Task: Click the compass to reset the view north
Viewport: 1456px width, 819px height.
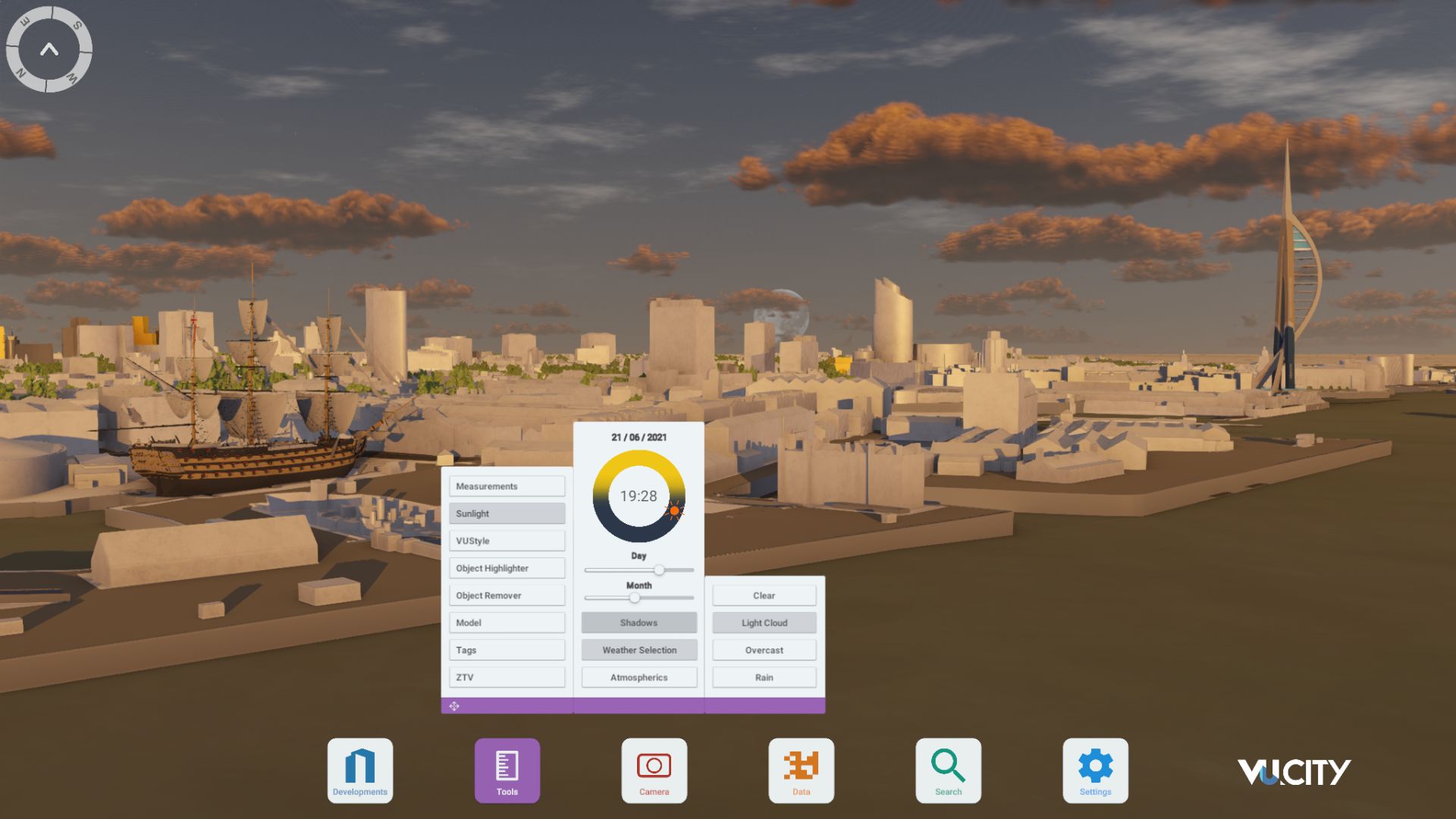Action: pos(49,50)
